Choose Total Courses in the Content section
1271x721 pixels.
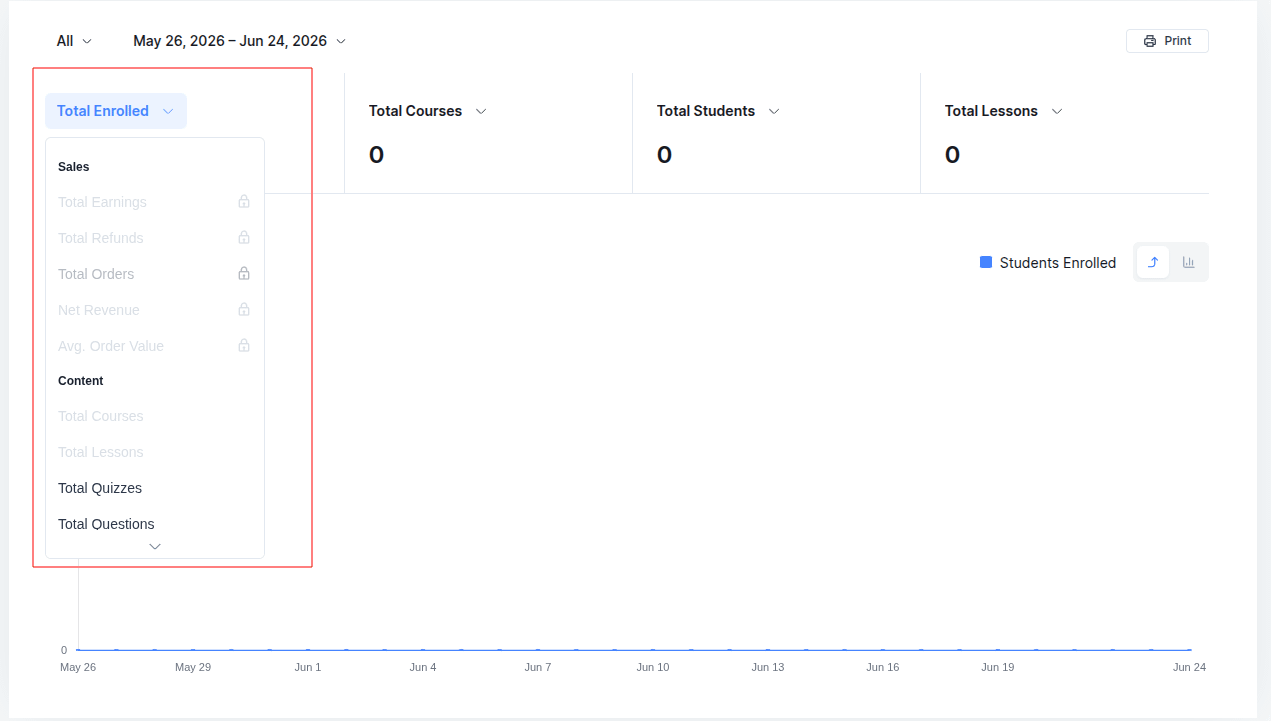pos(155,416)
